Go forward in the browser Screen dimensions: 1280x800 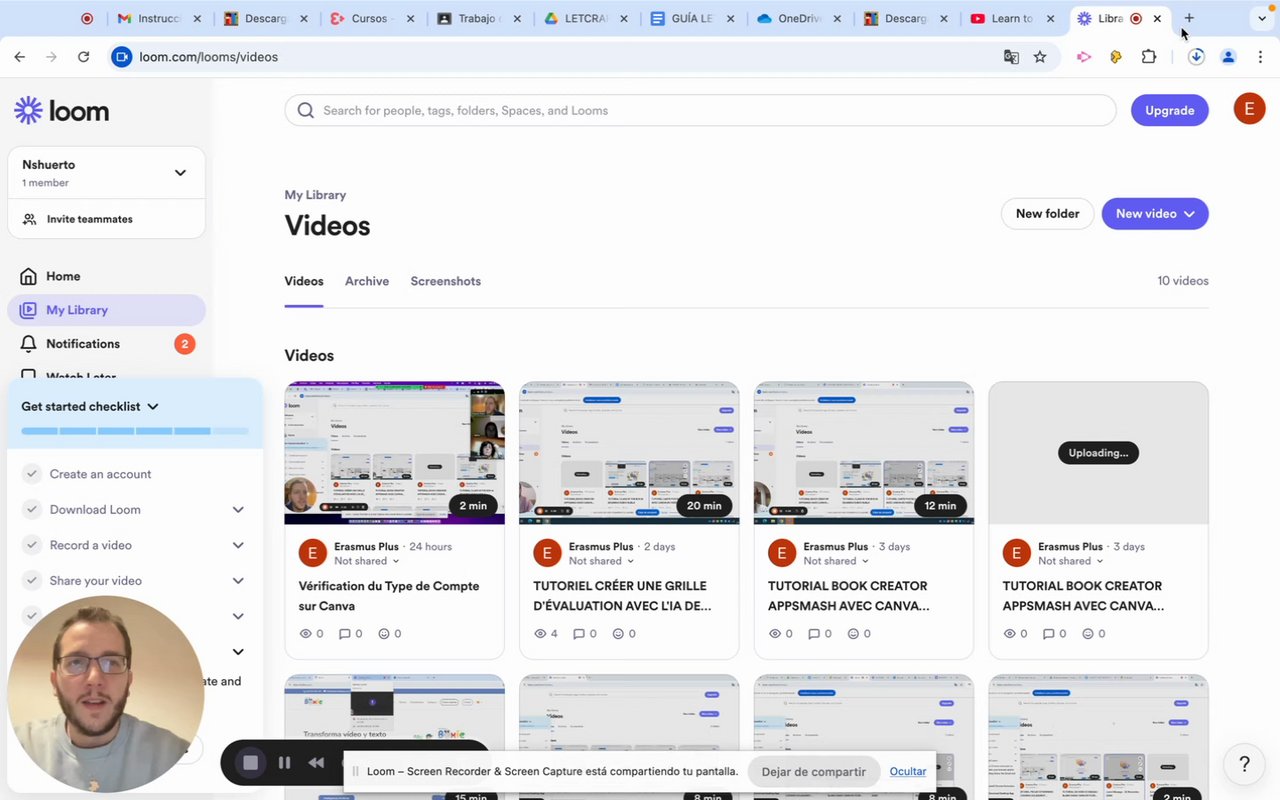[52, 57]
